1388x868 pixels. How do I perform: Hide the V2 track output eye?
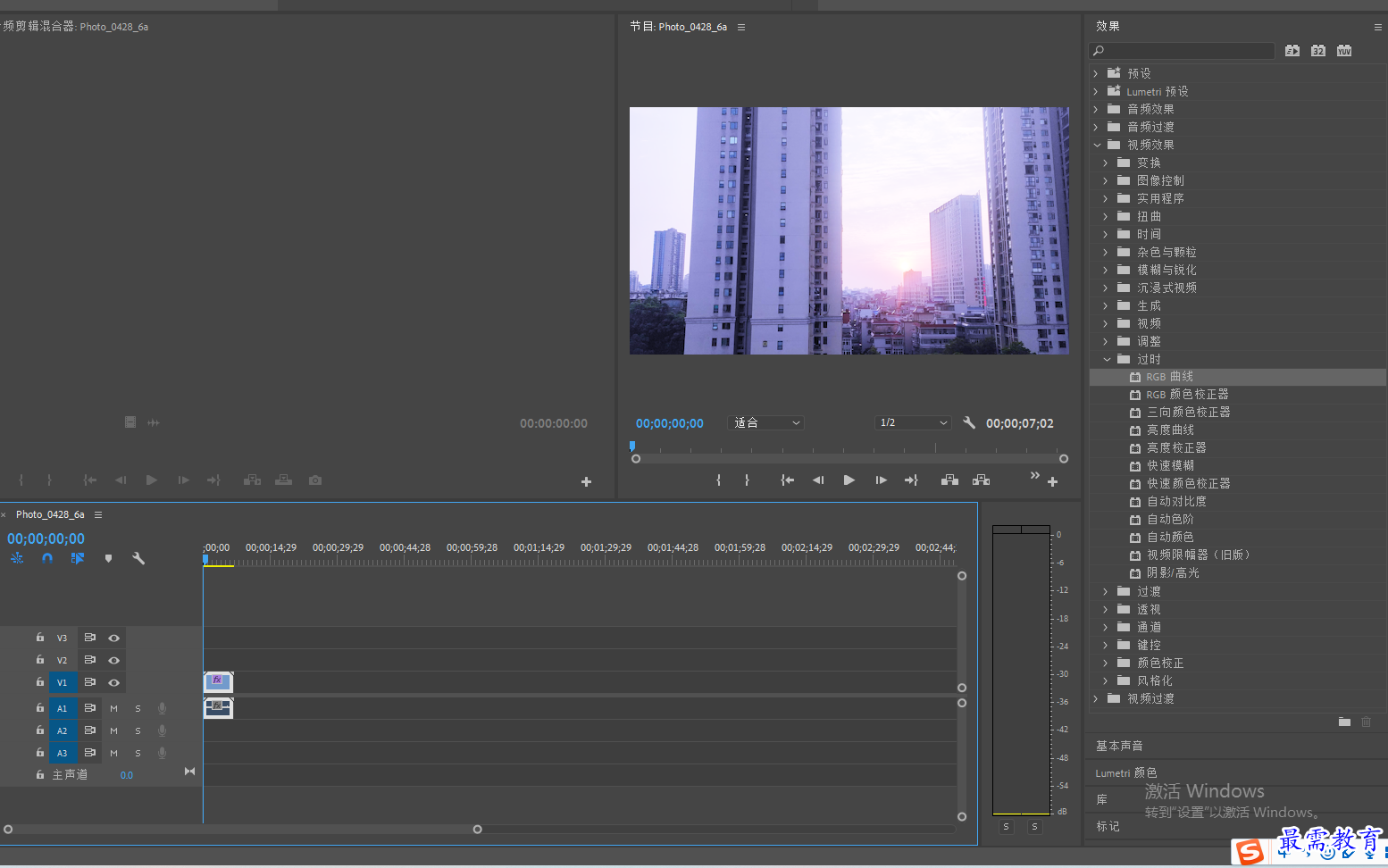[x=113, y=660]
